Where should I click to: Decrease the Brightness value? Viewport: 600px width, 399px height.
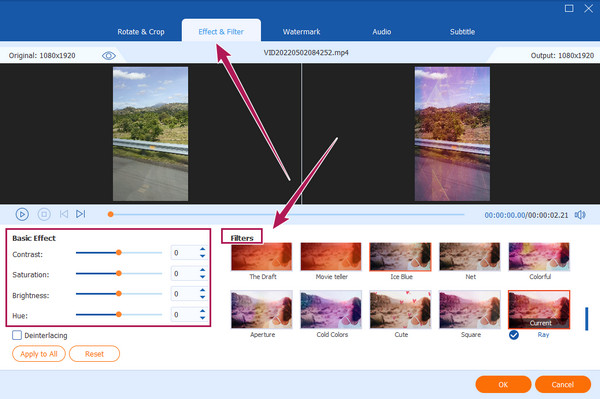click(202, 297)
